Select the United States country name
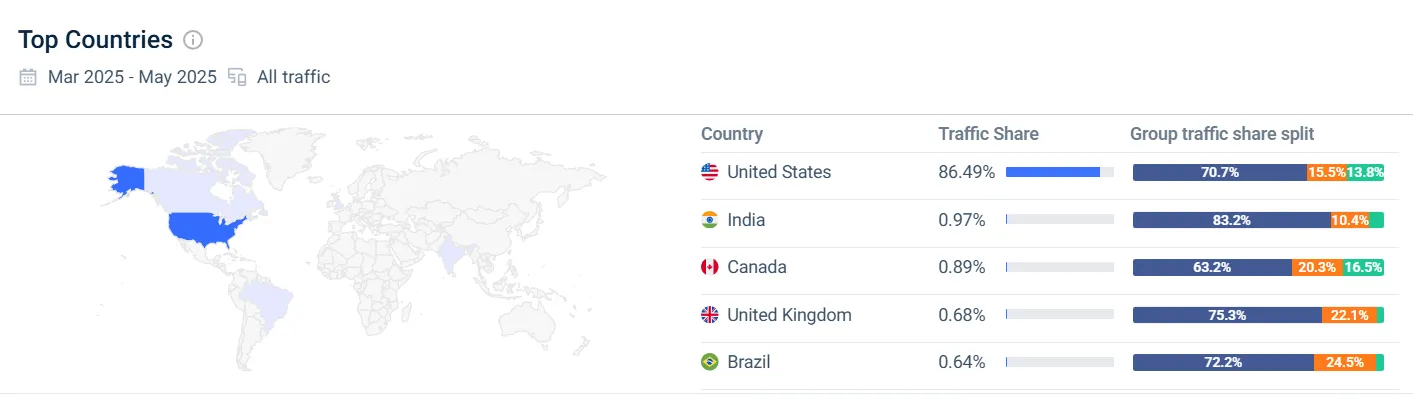 point(779,172)
